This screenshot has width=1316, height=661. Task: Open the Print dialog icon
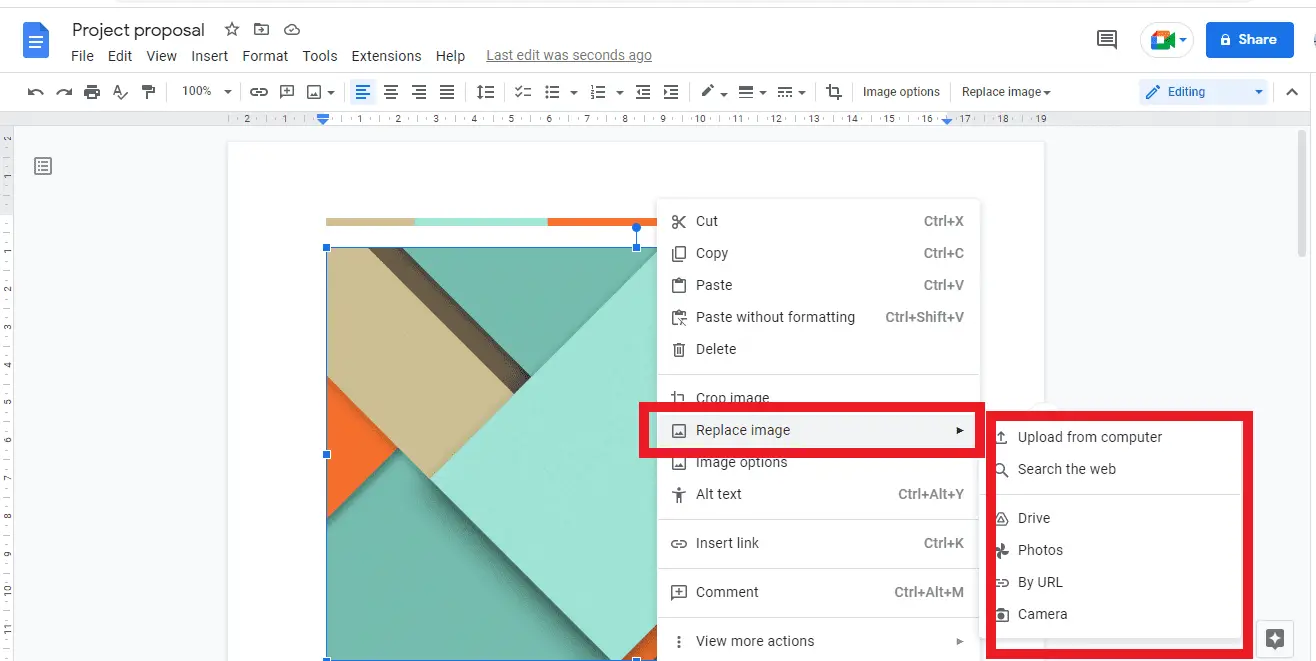91,91
